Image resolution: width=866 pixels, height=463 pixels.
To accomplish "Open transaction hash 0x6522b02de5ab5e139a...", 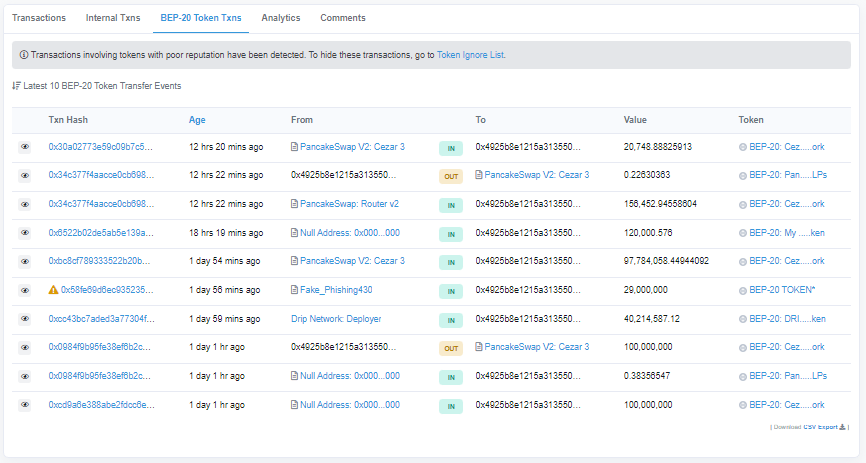I will click(101, 233).
